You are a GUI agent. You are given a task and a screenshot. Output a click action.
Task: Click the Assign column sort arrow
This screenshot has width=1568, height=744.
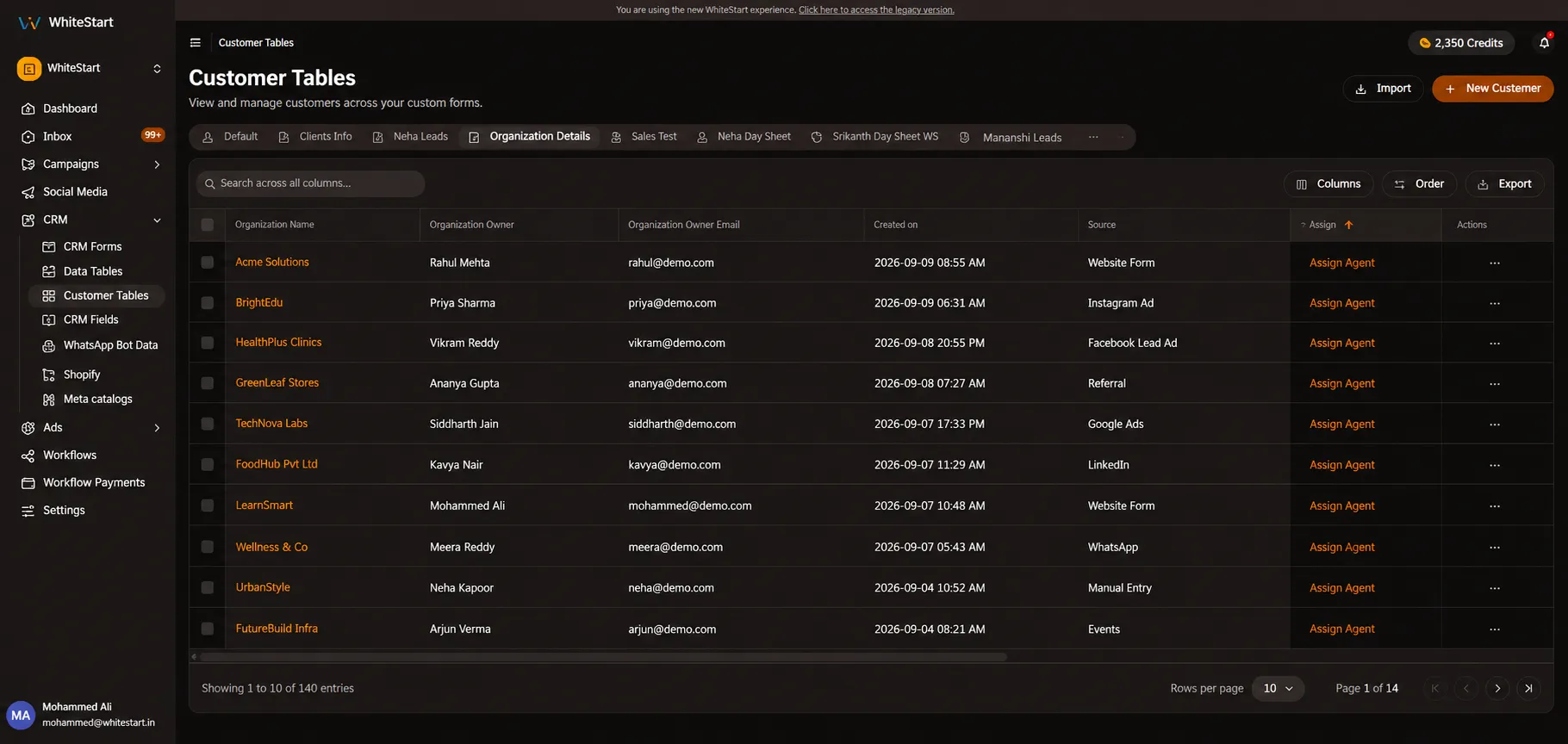pyautogui.click(x=1349, y=225)
